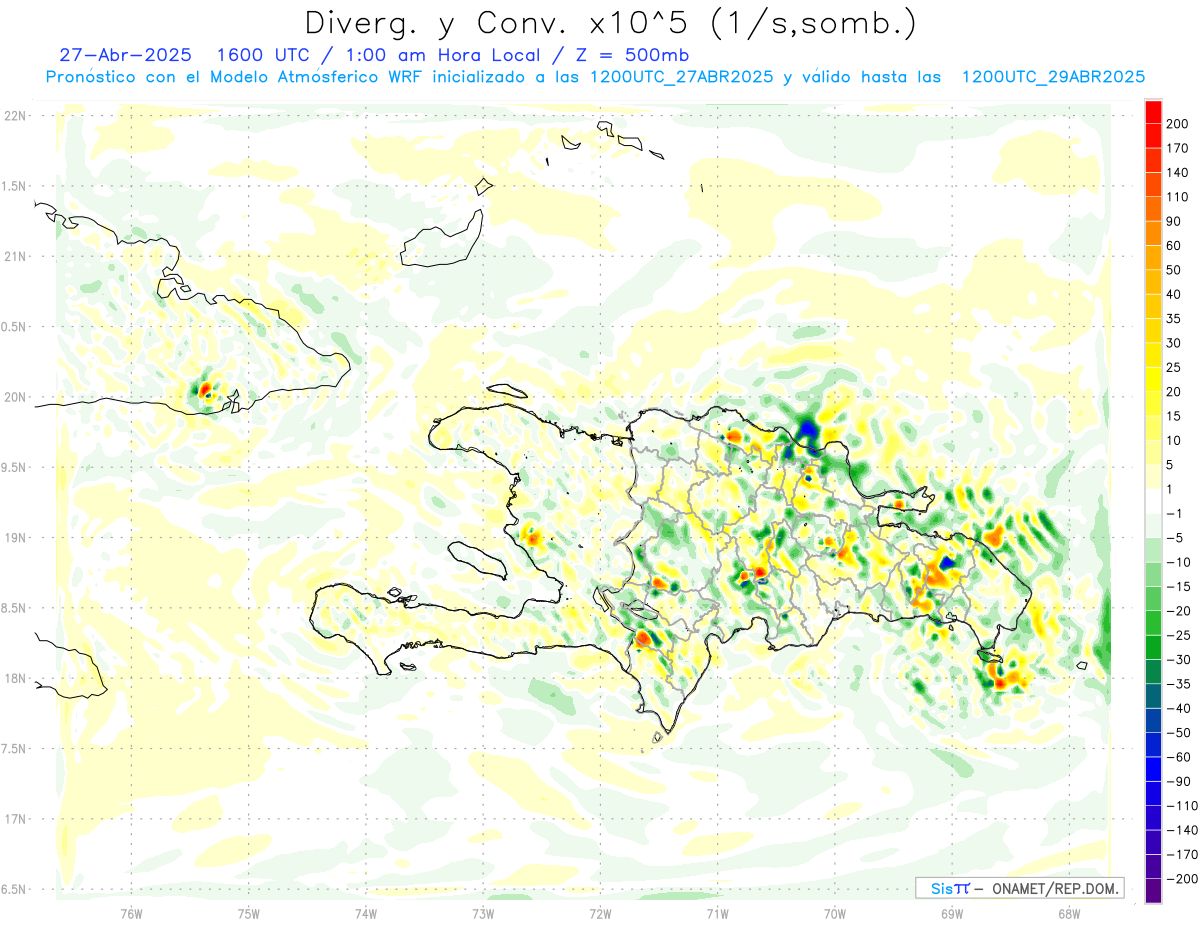Click the '19N' latitude label

15,538
